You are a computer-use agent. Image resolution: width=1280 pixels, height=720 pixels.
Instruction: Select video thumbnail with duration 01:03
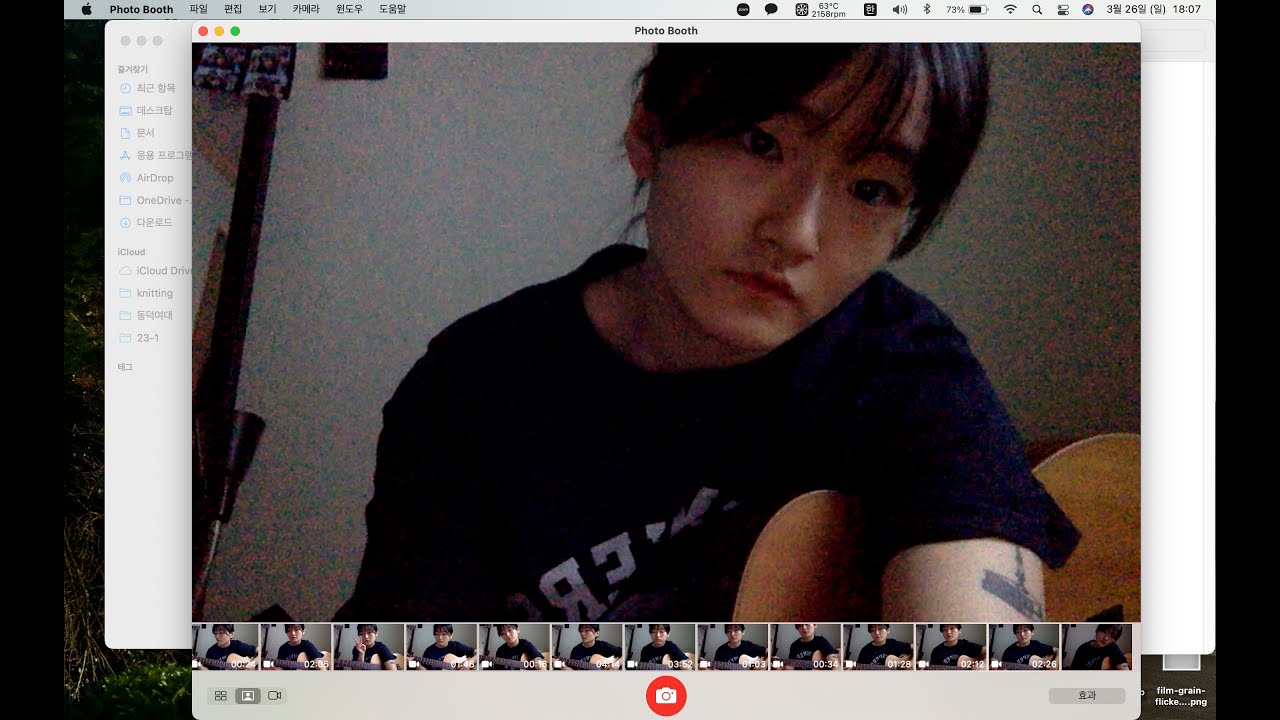733,647
